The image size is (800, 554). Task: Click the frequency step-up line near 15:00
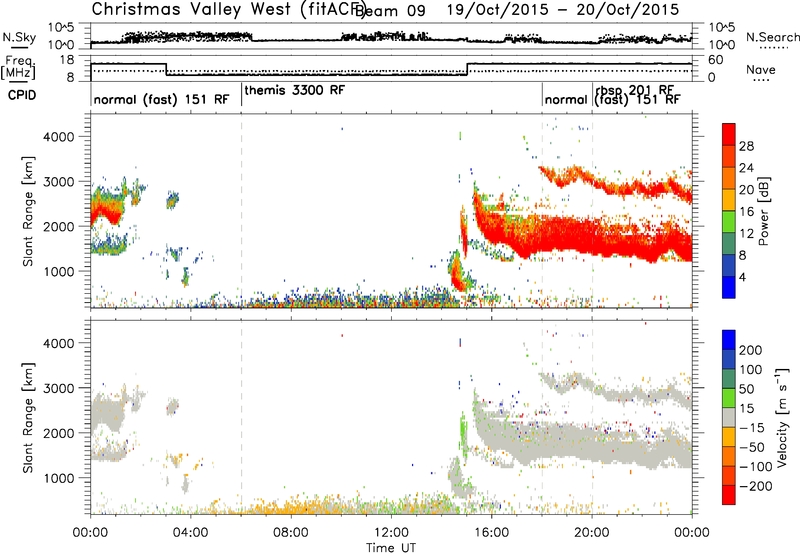pyautogui.click(x=467, y=69)
